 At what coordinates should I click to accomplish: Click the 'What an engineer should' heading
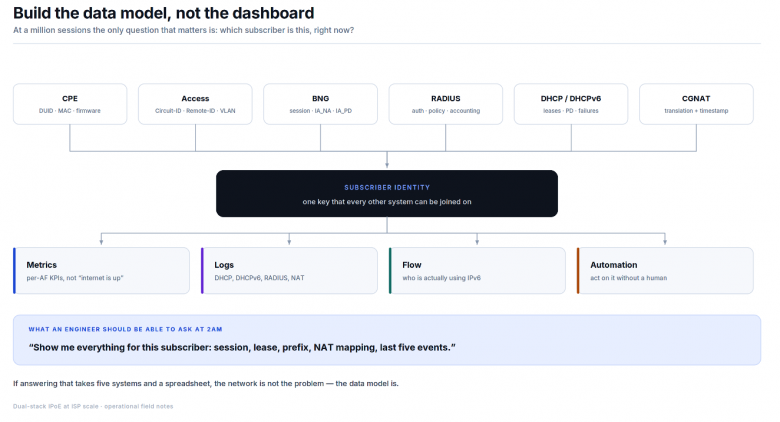tap(125, 329)
